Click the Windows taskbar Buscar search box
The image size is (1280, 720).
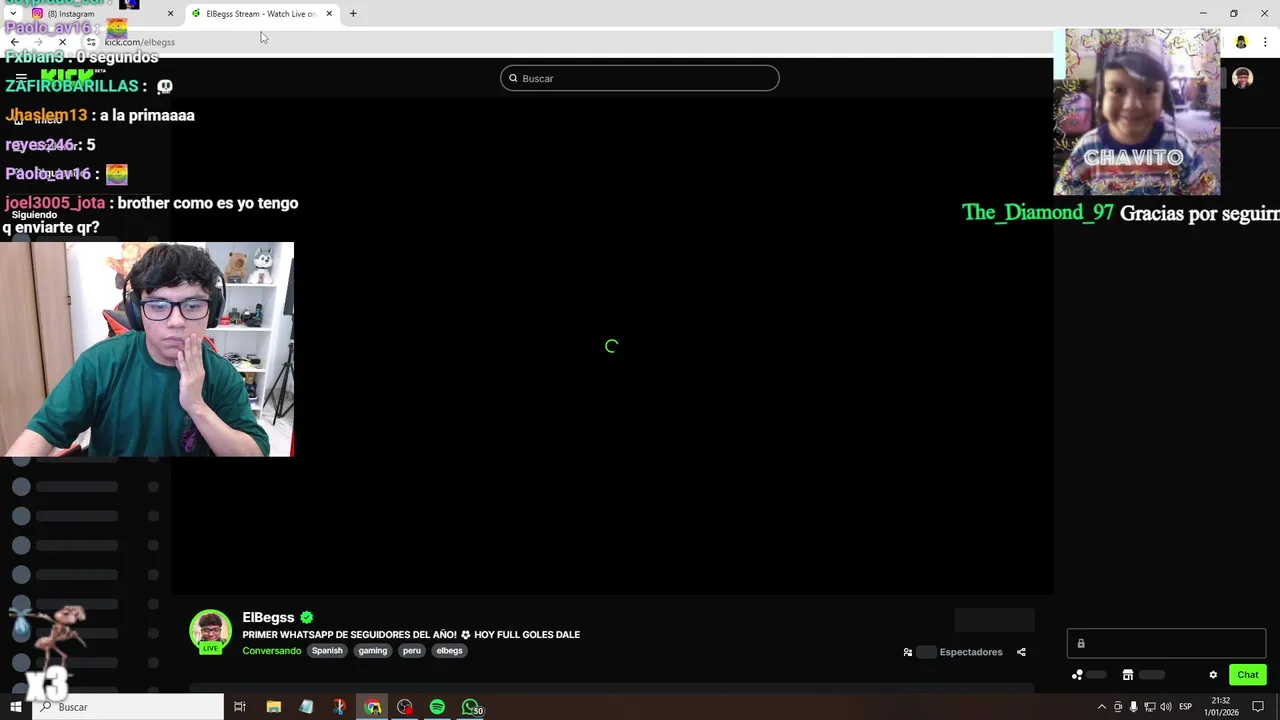coord(128,707)
